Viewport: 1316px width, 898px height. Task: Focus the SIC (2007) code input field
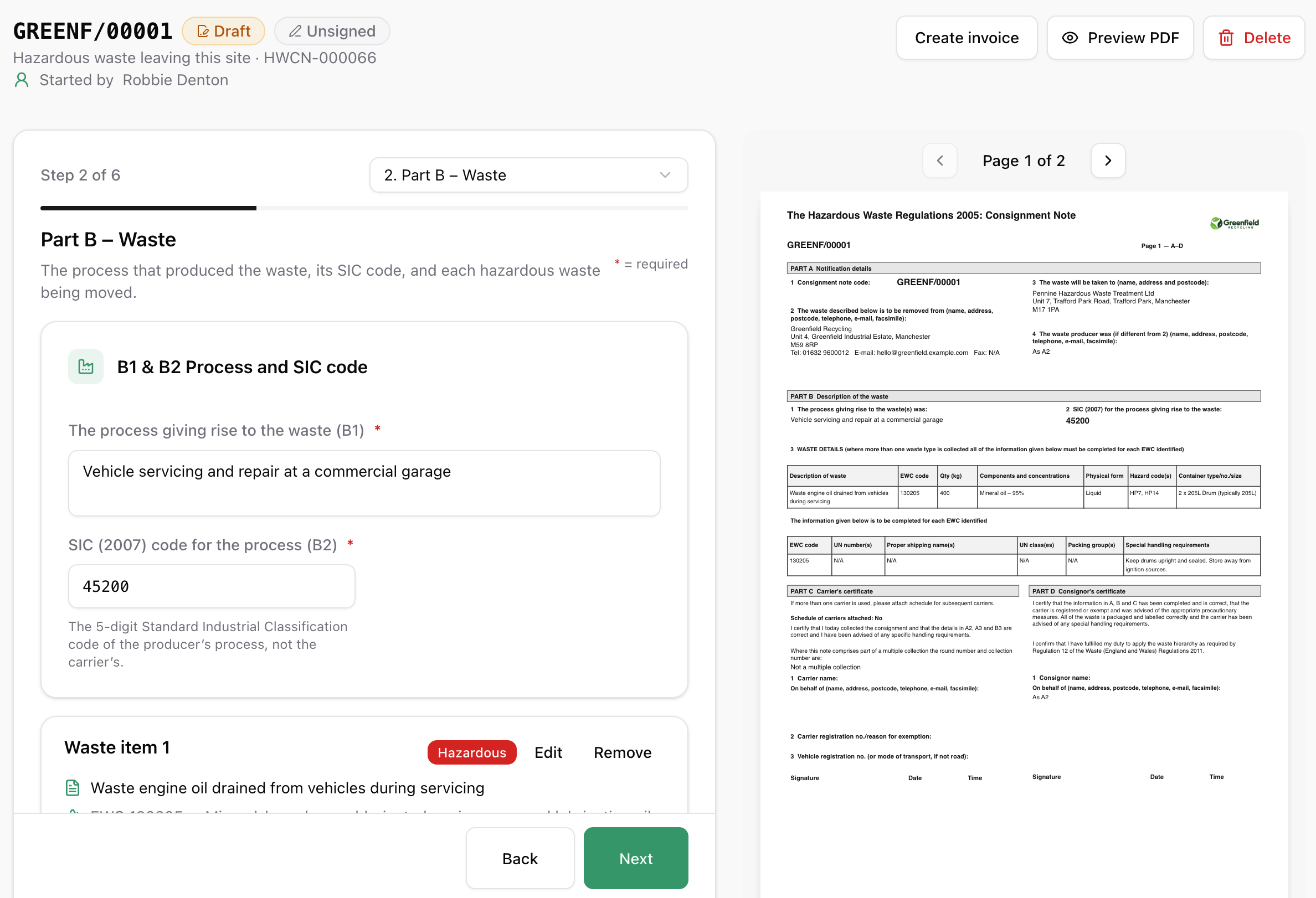click(x=211, y=586)
